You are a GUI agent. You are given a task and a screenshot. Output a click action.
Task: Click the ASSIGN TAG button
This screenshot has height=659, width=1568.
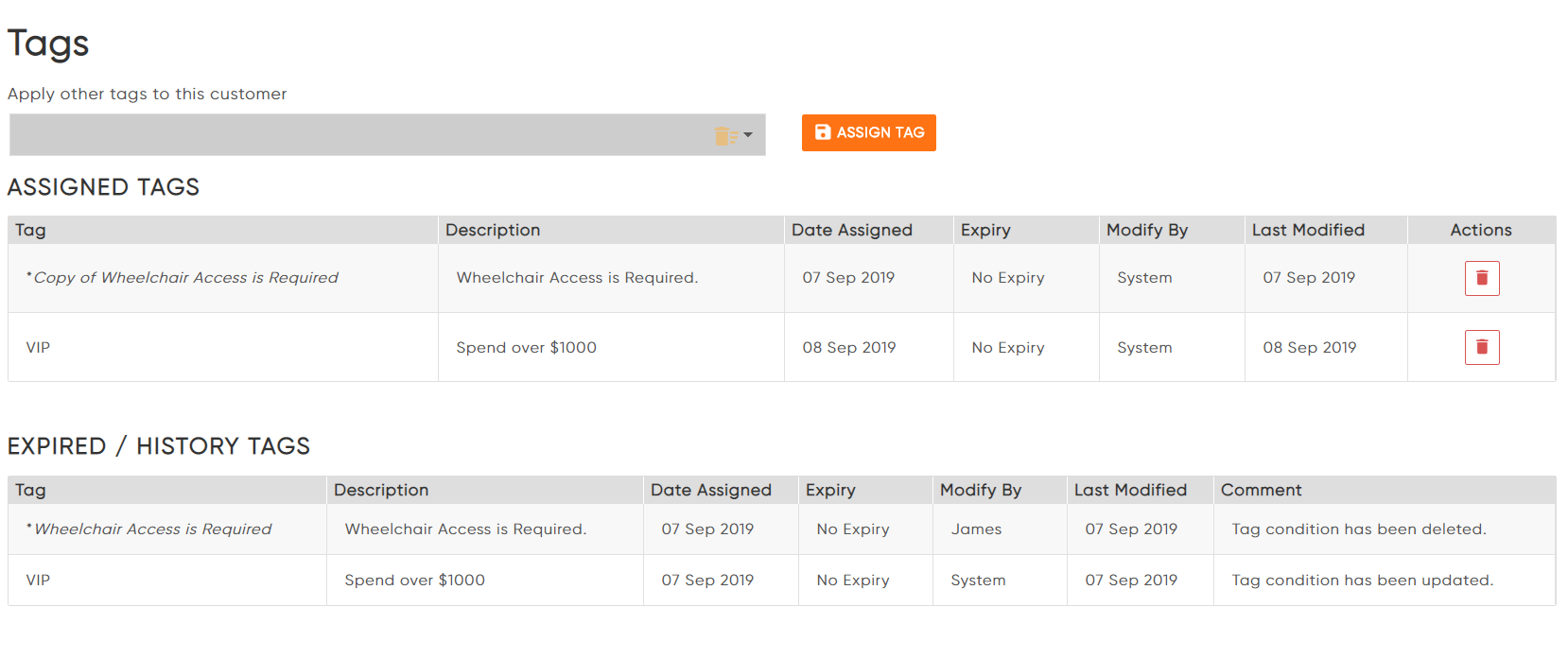coord(868,132)
